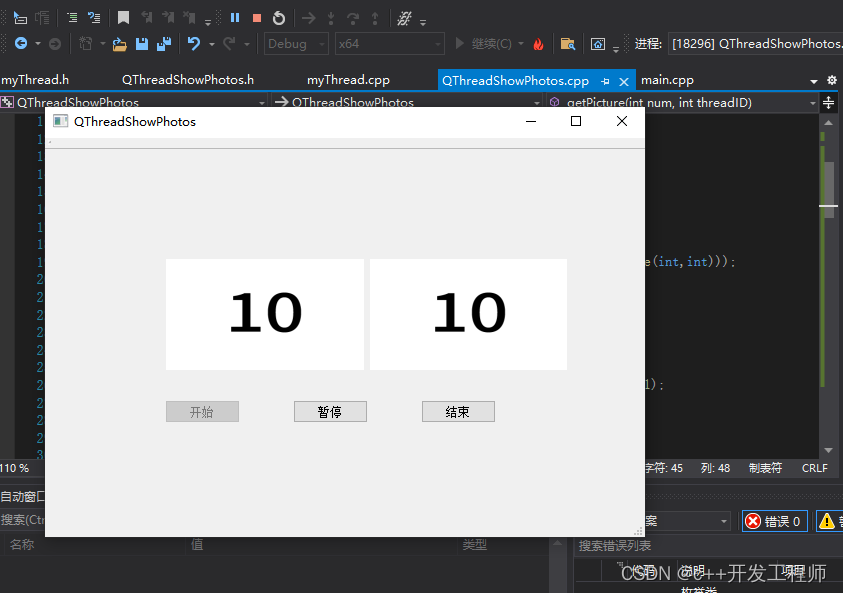This screenshot has width=843, height=593.
Task: Click the Step Over icon
Action: [351, 17]
